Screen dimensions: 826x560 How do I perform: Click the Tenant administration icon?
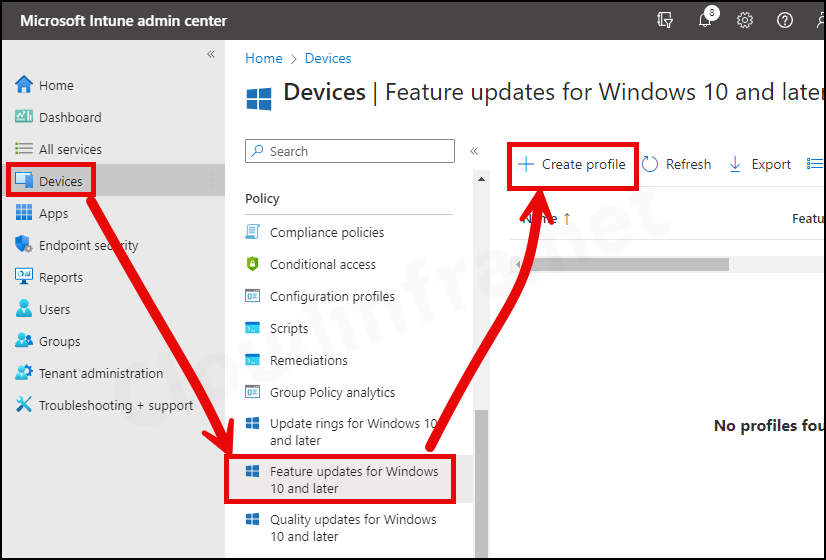(x=24, y=372)
